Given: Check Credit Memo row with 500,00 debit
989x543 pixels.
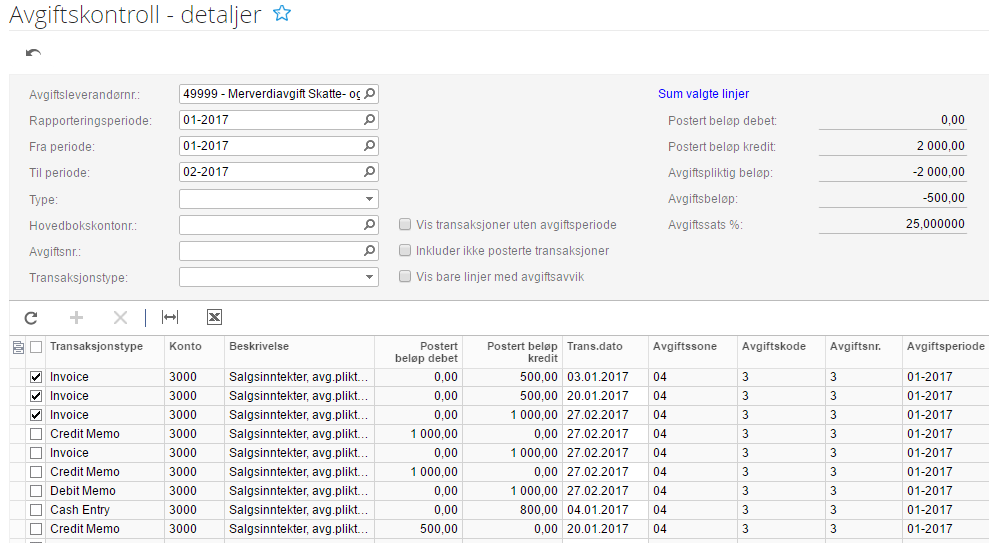Looking at the screenshot, I should click(36, 529).
